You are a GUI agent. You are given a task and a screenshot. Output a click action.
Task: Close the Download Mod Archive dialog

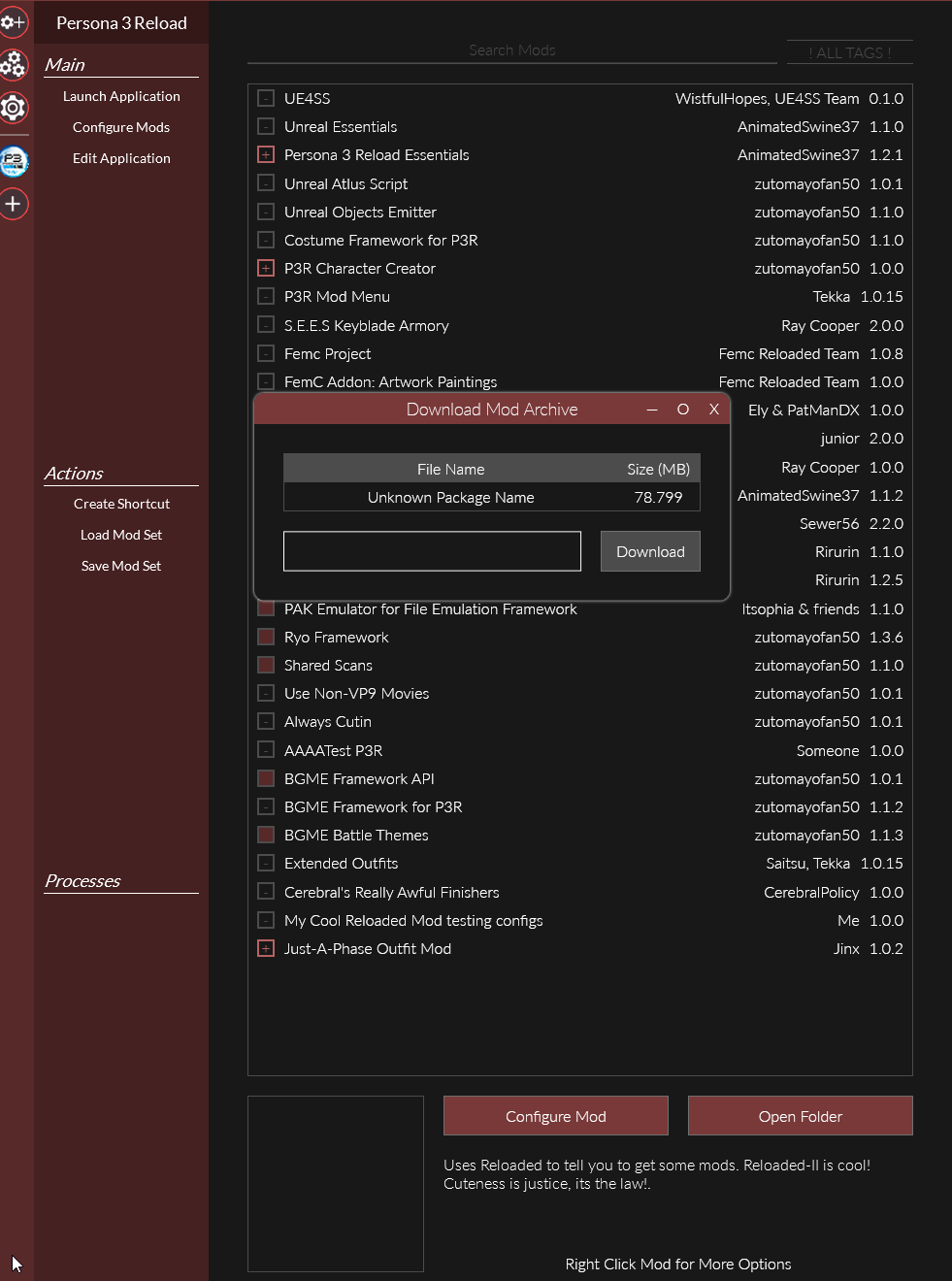[x=714, y=410]
